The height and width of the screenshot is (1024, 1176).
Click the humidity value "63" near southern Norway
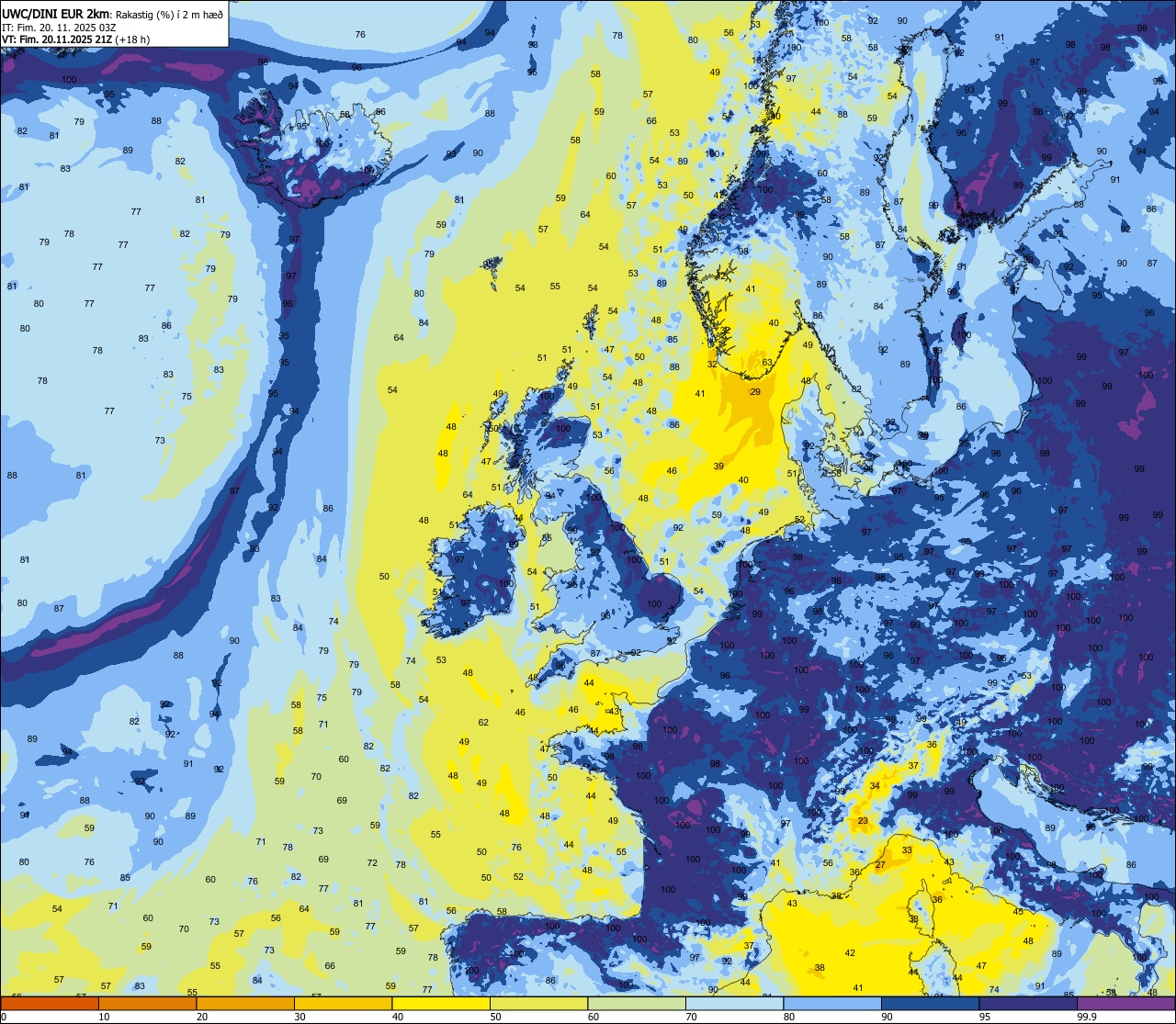point(767,363)
